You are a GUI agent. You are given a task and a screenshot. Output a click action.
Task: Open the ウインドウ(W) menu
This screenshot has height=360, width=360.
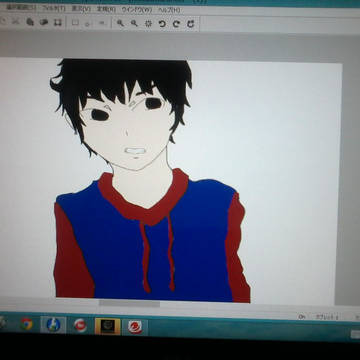pyautogui.click(x=137, y=10)
